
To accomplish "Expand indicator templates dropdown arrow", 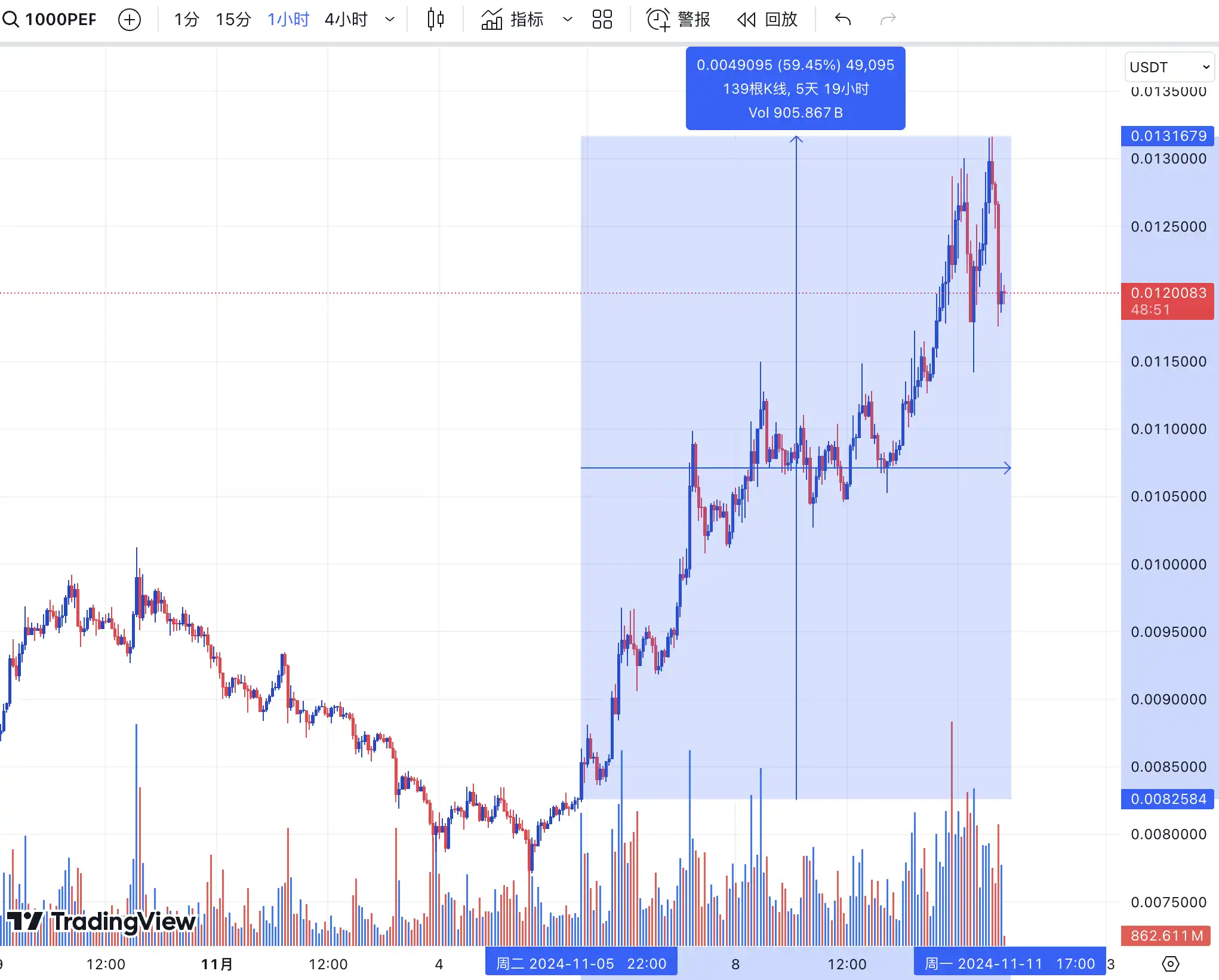I will [567, 20].
